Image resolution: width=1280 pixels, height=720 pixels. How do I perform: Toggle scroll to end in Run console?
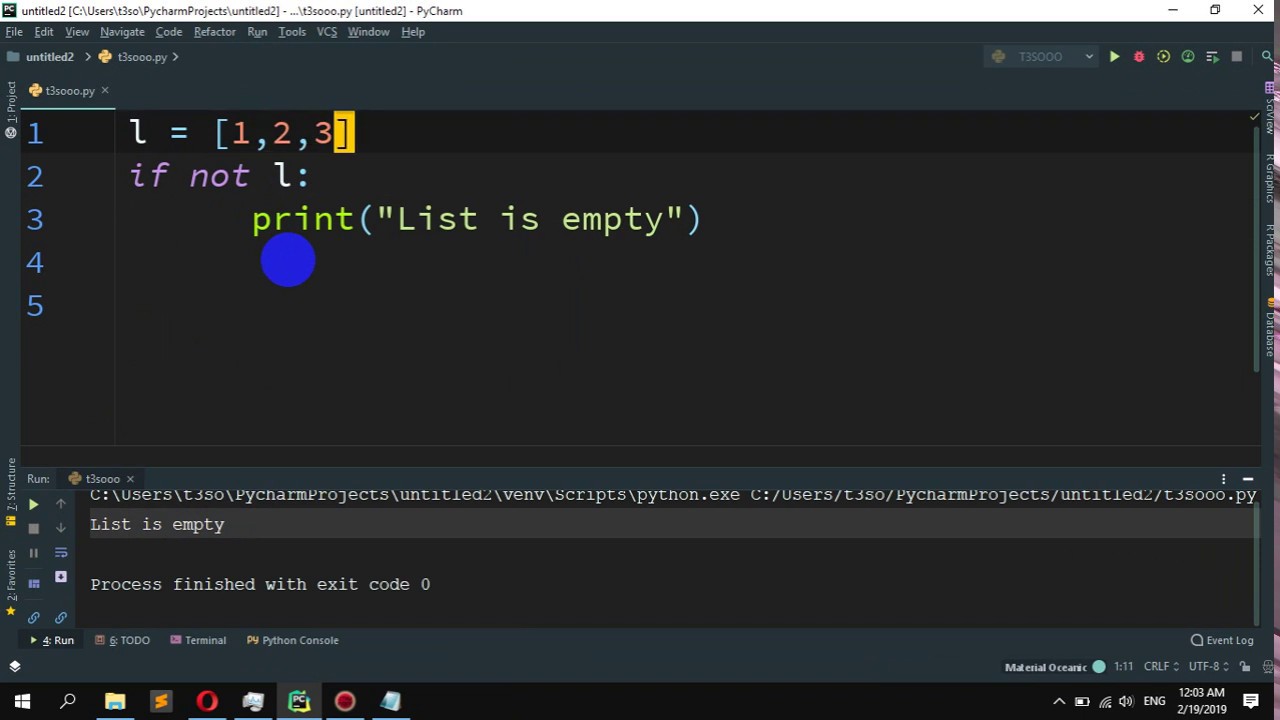tap(61, 577)
